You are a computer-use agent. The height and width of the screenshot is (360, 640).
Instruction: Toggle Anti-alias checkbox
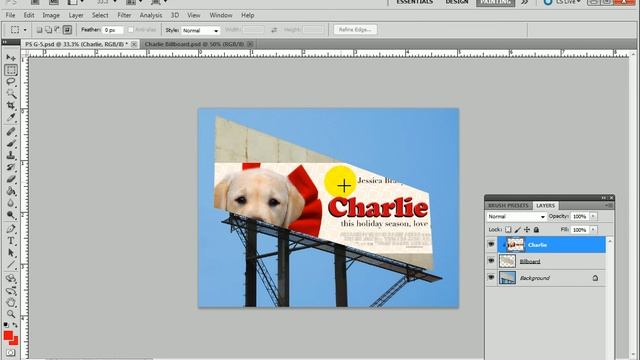point(131,30)
